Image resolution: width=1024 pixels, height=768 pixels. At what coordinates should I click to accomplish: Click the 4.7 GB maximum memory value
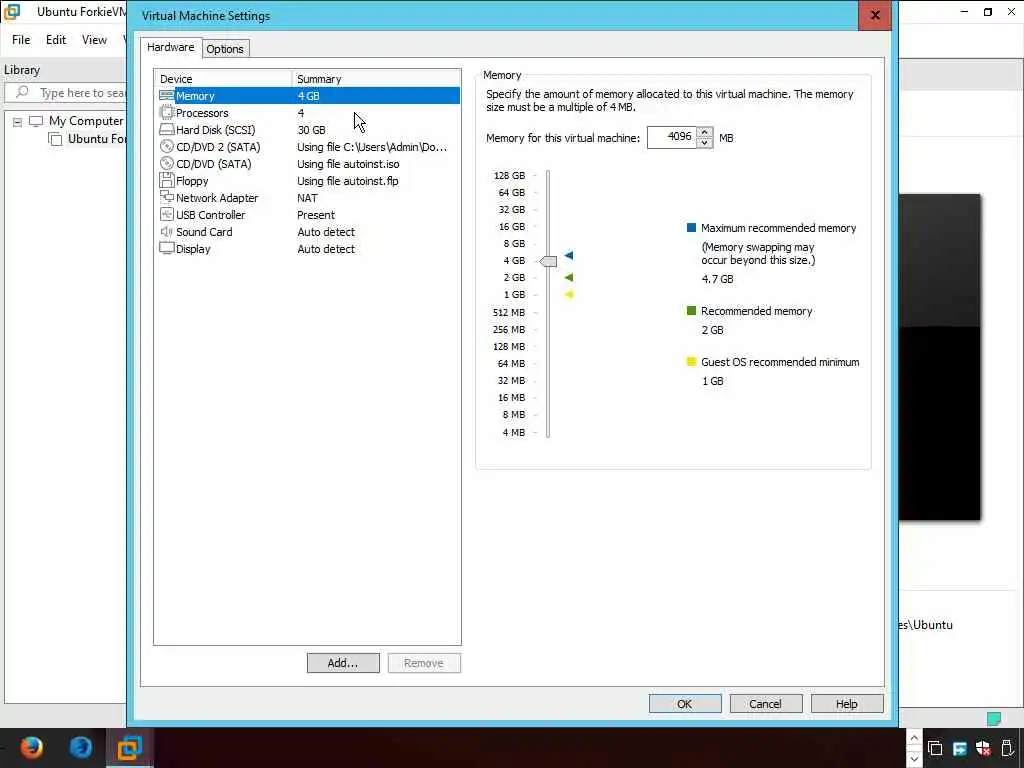tap(717, 279)
